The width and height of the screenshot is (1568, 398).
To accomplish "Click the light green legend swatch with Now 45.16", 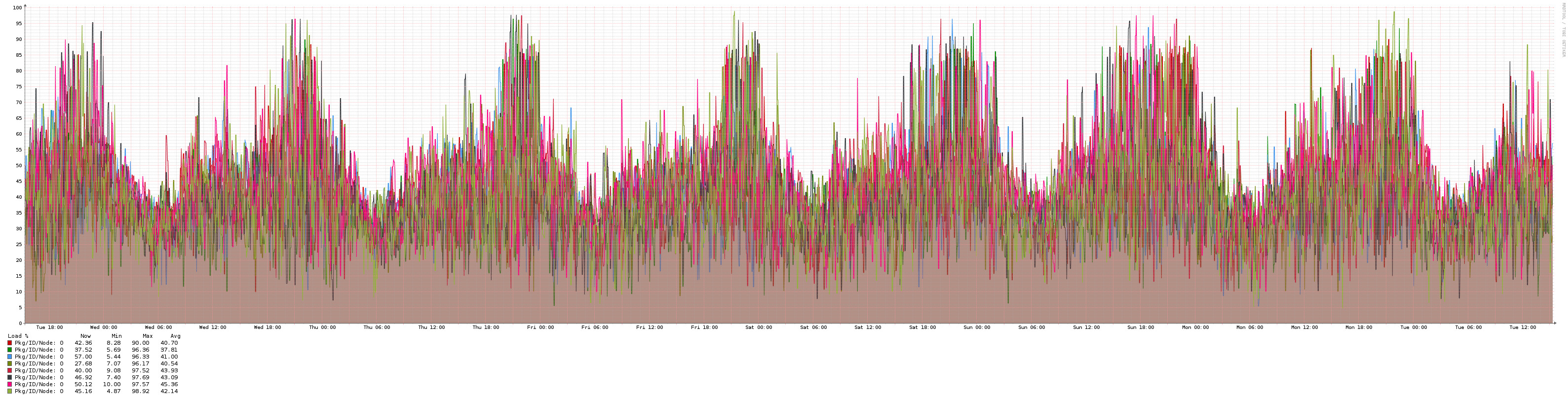I will point(10,391).
